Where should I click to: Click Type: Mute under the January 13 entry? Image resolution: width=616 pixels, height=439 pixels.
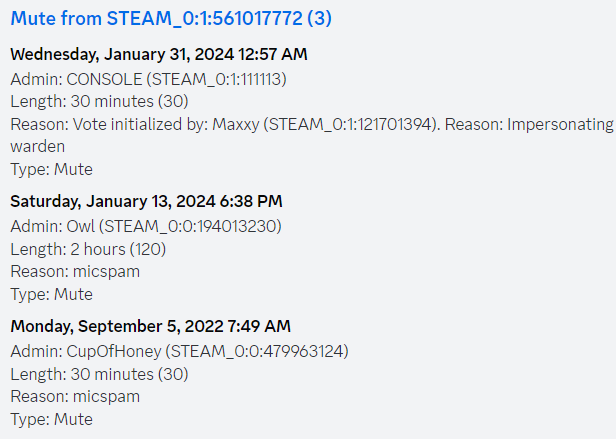(51, 294)
